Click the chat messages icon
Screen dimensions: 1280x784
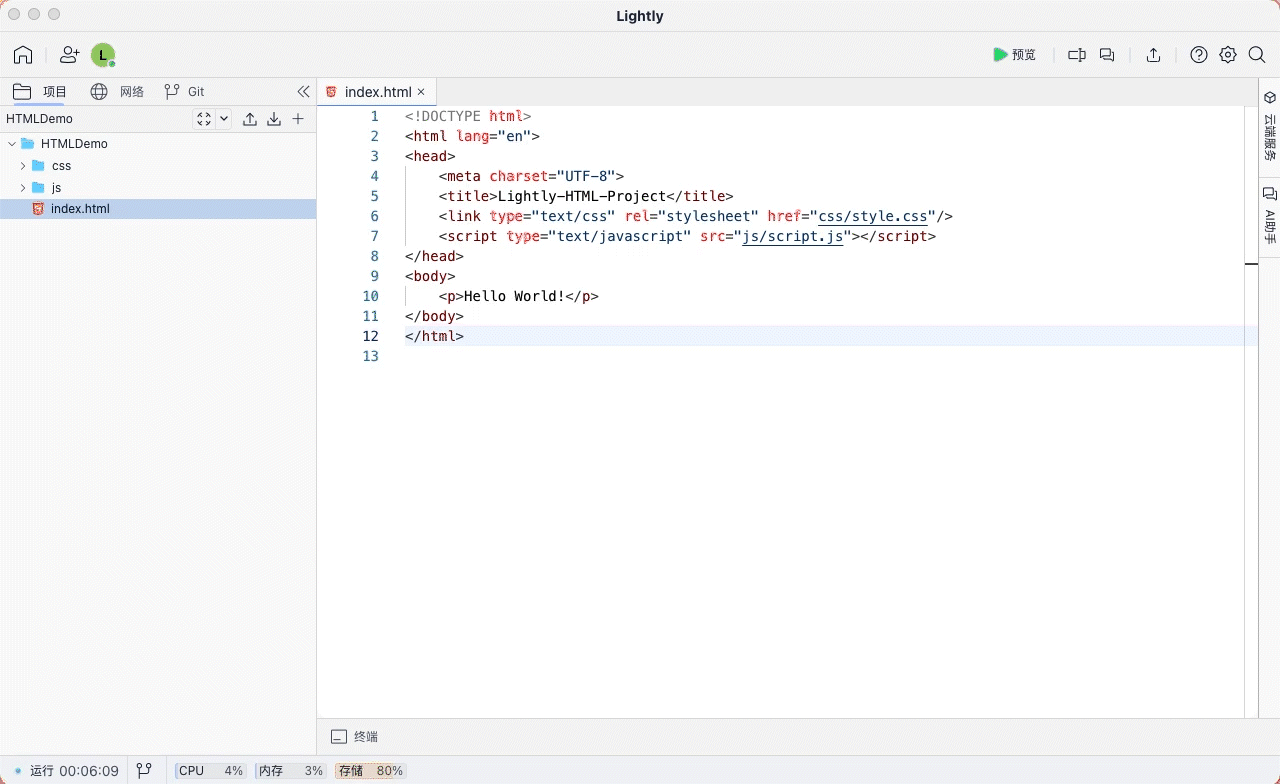pyautogui.click(x=1107, y=55)
